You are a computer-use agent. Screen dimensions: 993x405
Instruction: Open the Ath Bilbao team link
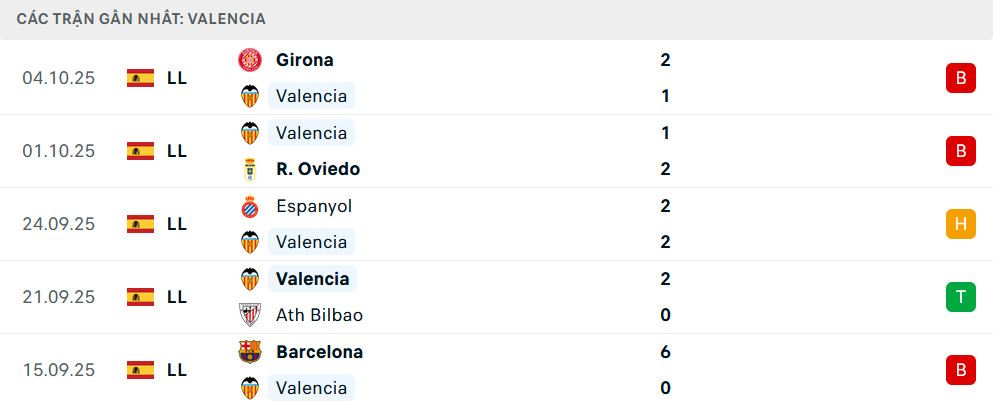[x=319, y=315]
